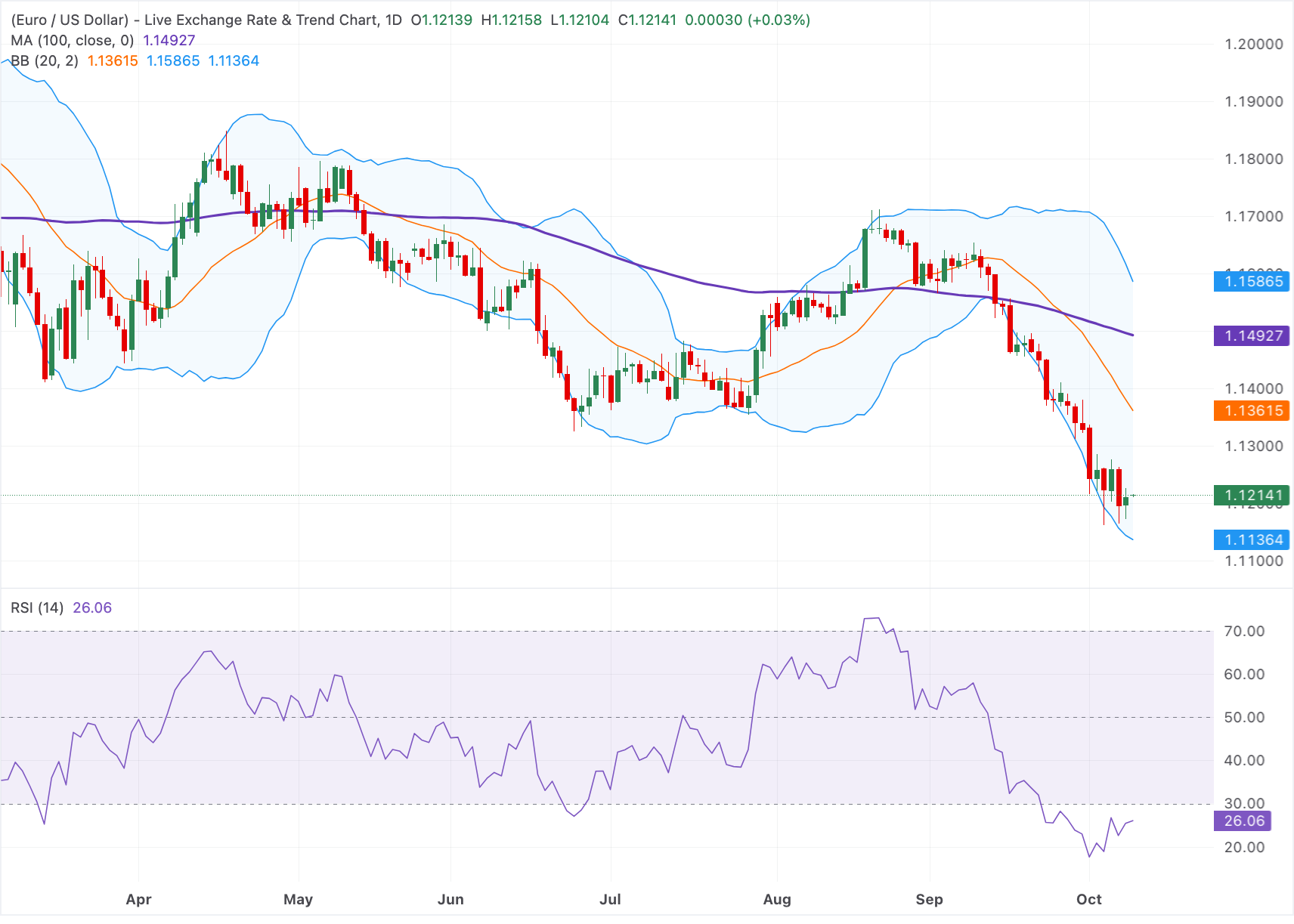
Task: Click the 60.00 RSI axis label
Action: tap(1244, 674)
